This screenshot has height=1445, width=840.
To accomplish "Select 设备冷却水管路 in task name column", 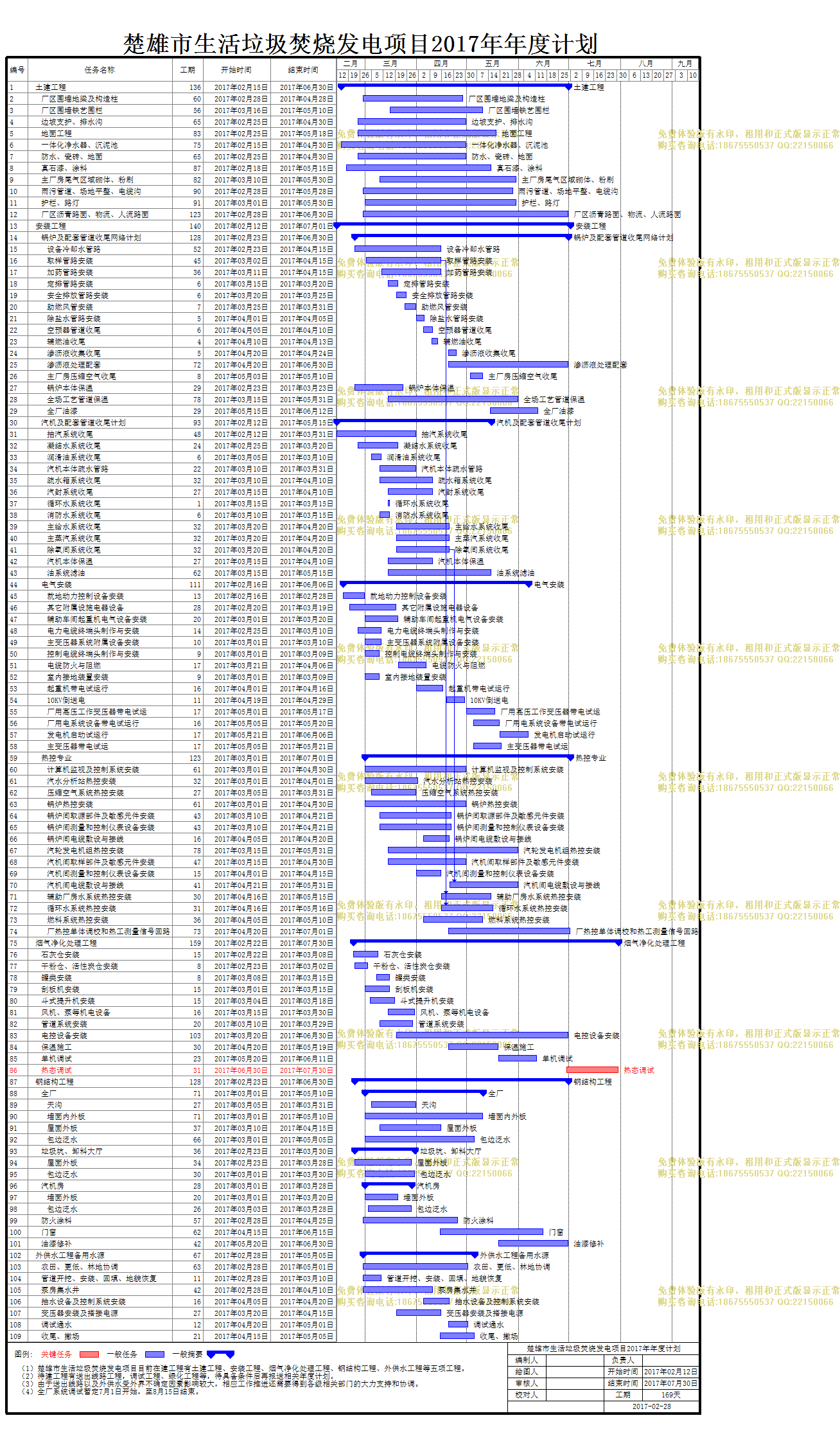I will (x=74, y=249).
